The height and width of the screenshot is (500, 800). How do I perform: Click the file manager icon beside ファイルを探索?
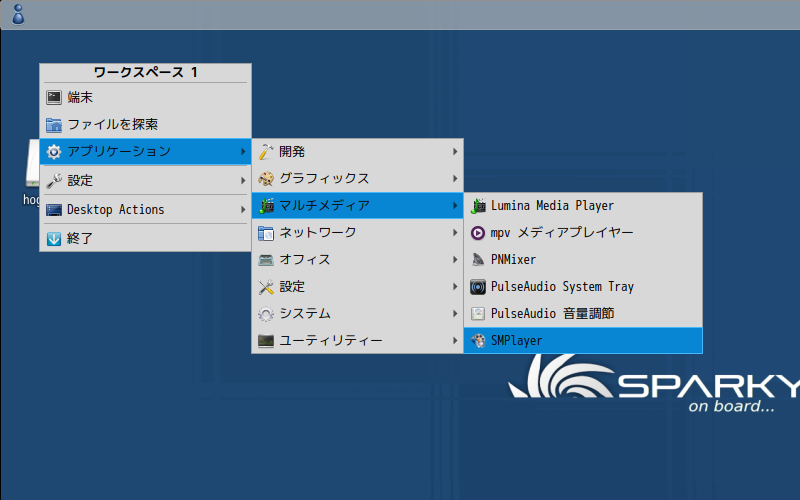click(54, 124)
